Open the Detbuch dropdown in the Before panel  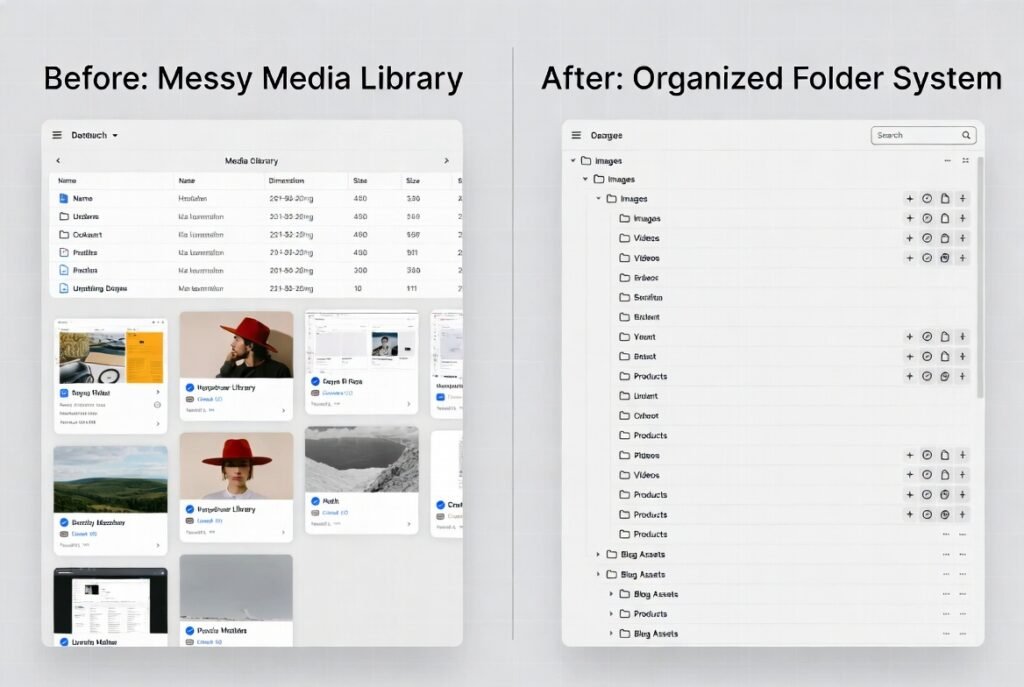tap(95, 135)
